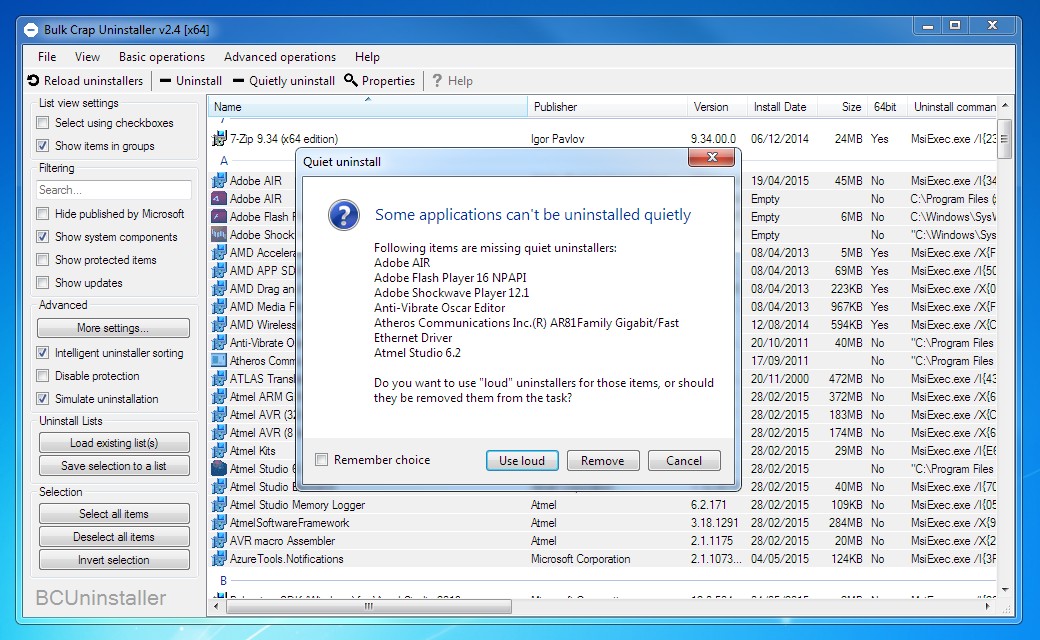
Task: Click Save selection to a list
Action: click(x=114, y=466)
